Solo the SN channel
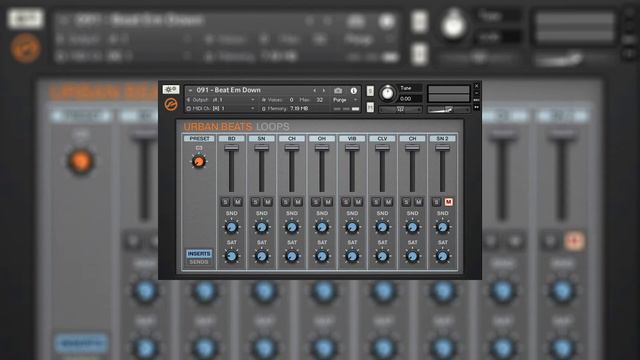This screenshot has width=640, height=360. tap(256, 202)
